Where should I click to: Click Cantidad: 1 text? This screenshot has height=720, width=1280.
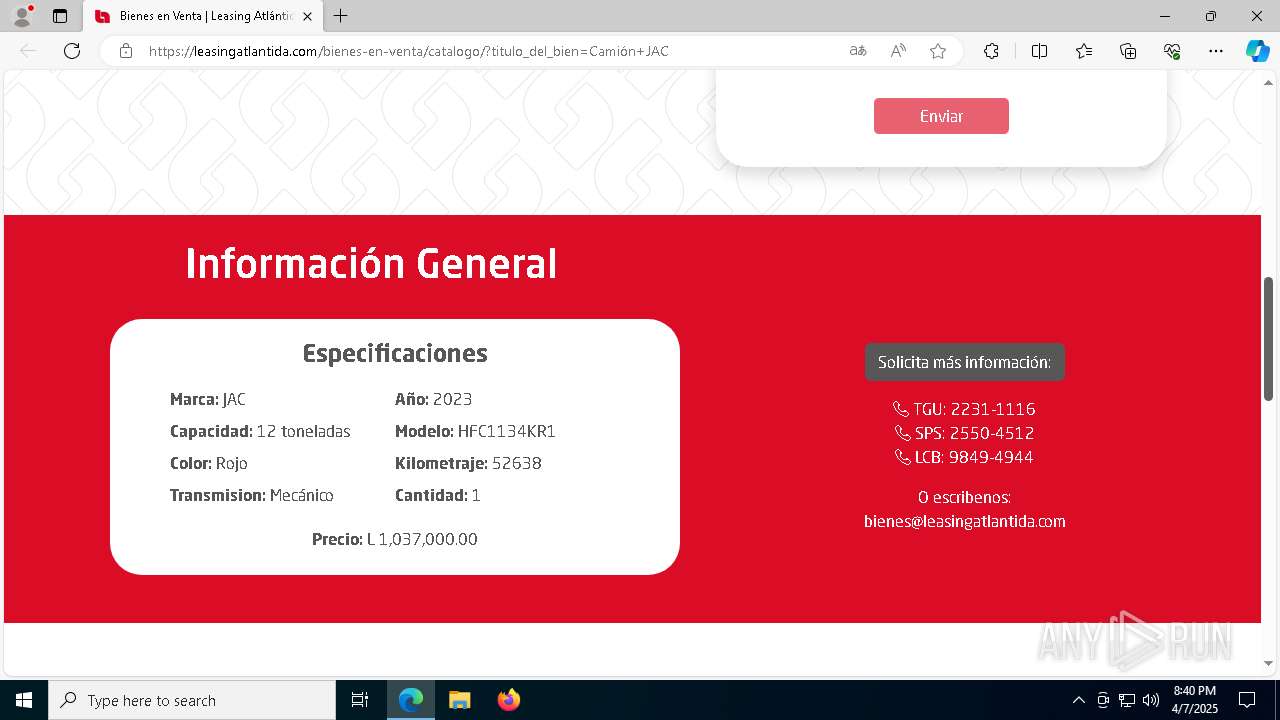(438, 495)
